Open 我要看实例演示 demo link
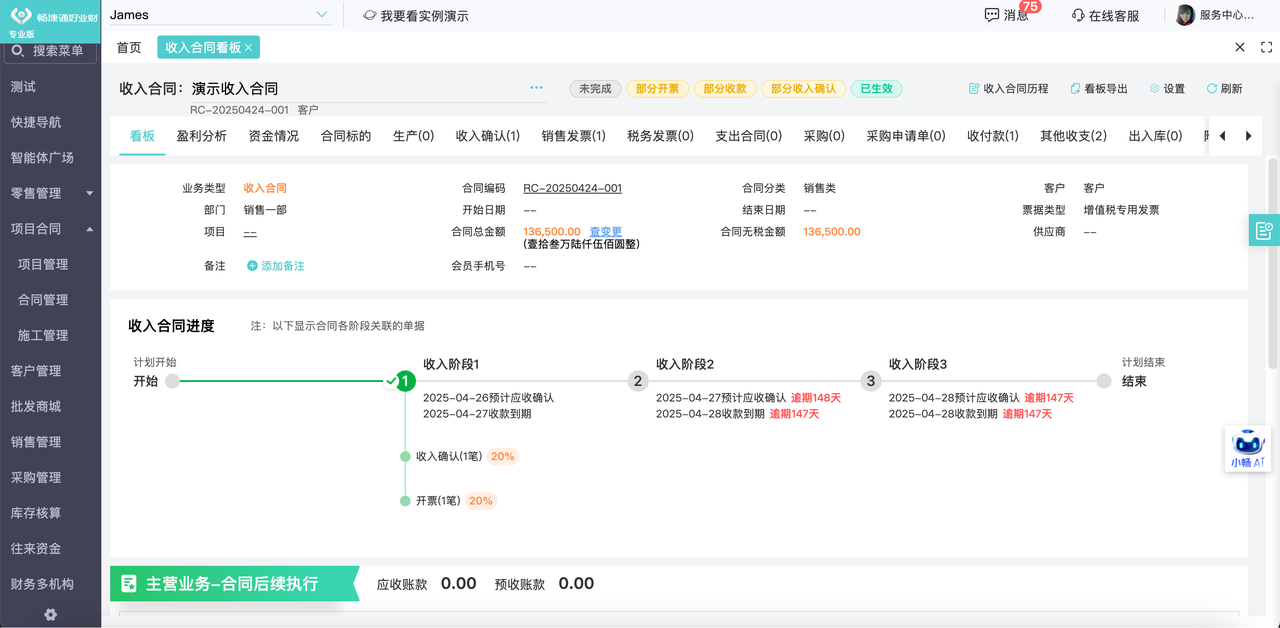Viewport: 1280px width, 628px height. point(416,16)
